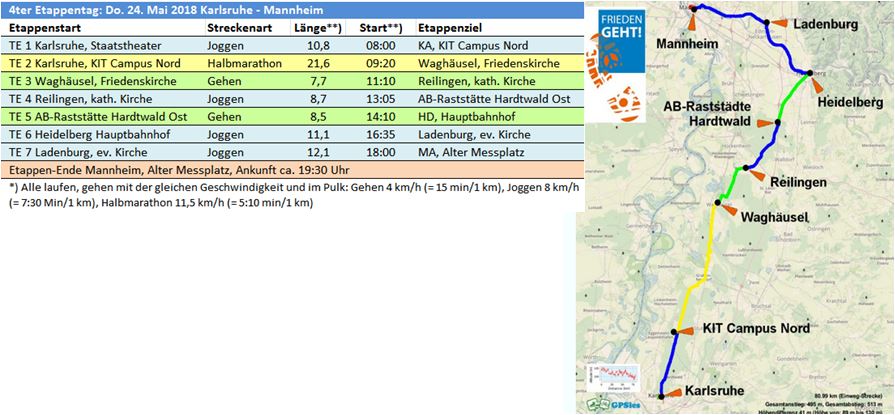The image size is (895, 415).
Task: Click the destination 'MA, Alter Messplatz'
Action: [471, 152]
